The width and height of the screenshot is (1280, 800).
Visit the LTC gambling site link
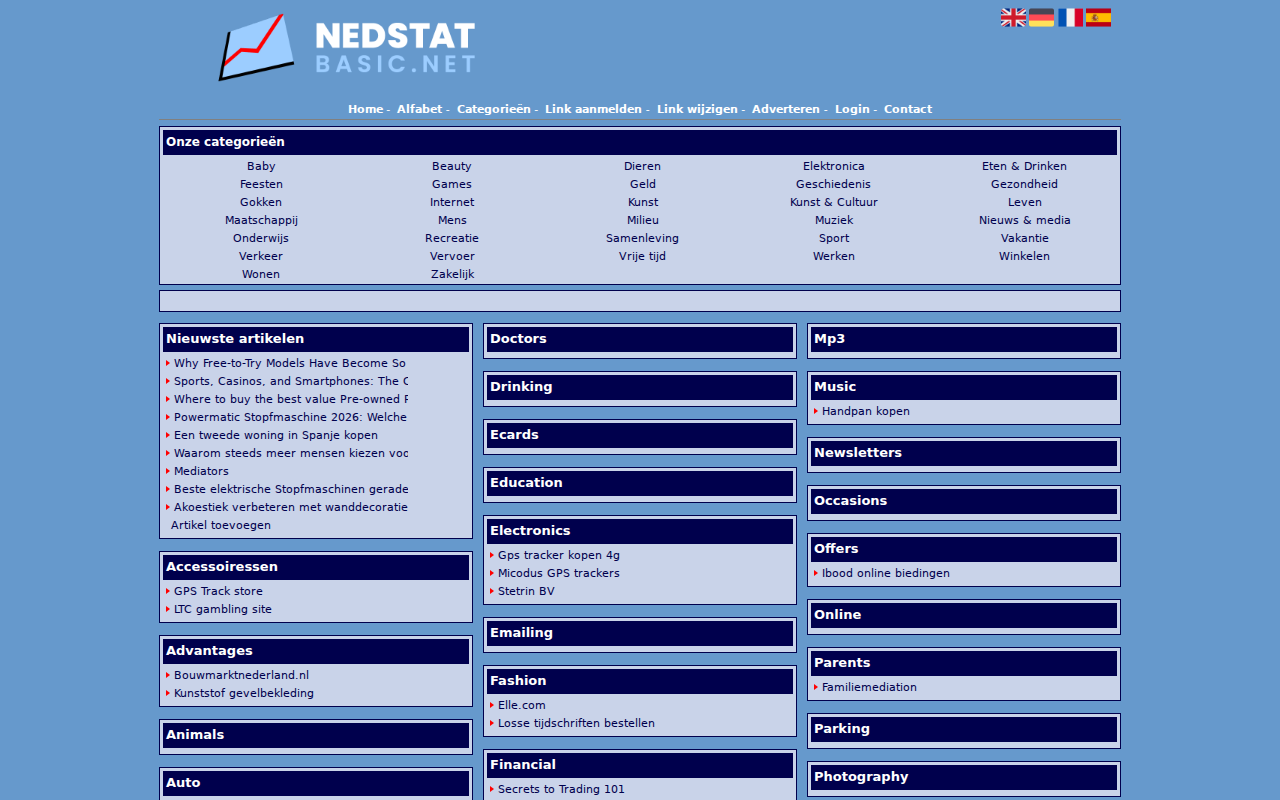[223, 609]
